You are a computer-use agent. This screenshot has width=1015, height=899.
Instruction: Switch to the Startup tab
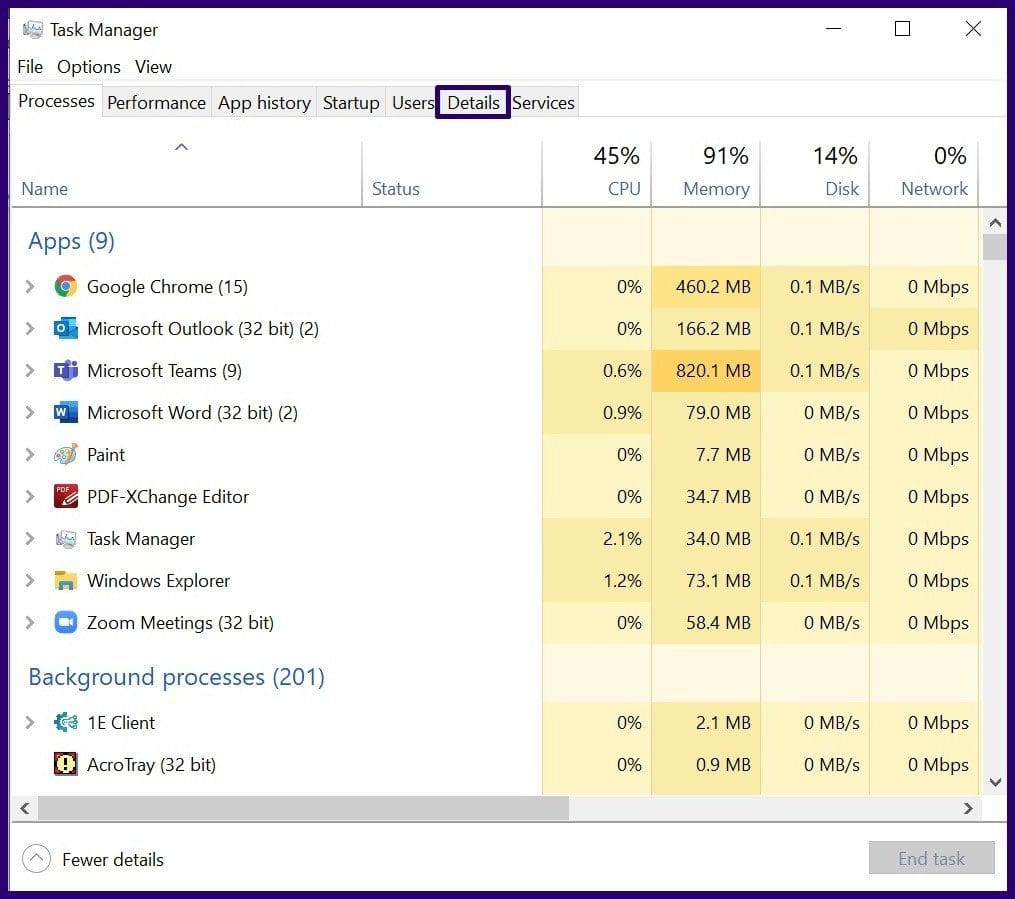[351, 102]
